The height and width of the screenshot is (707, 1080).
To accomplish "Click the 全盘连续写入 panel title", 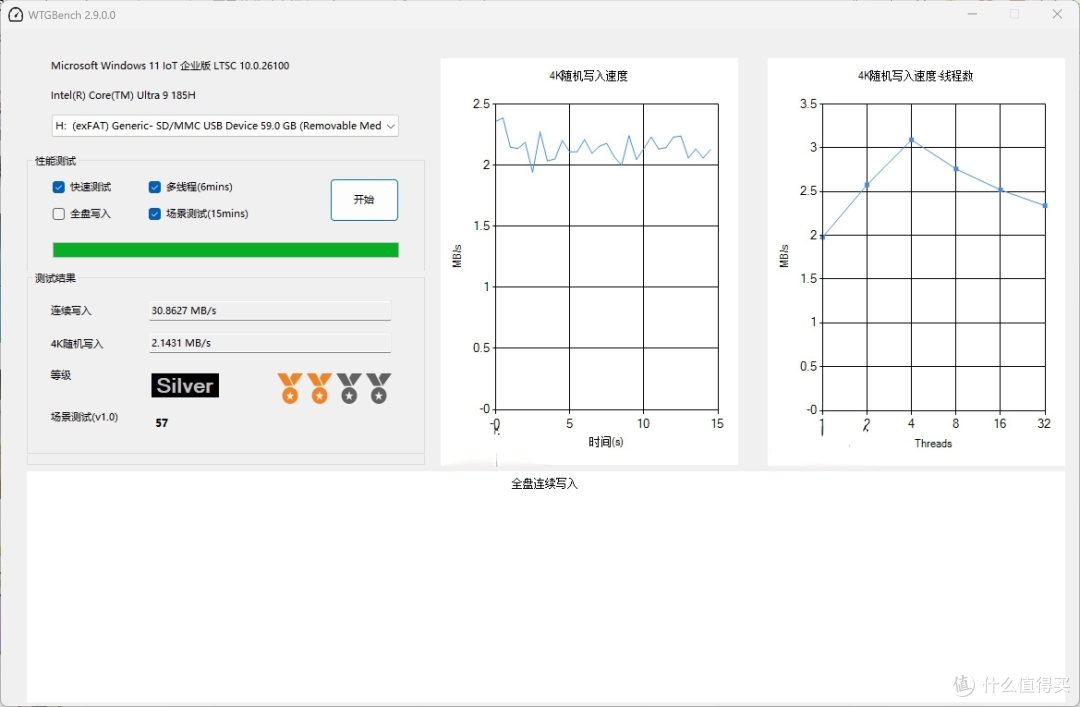I will 544,484.
